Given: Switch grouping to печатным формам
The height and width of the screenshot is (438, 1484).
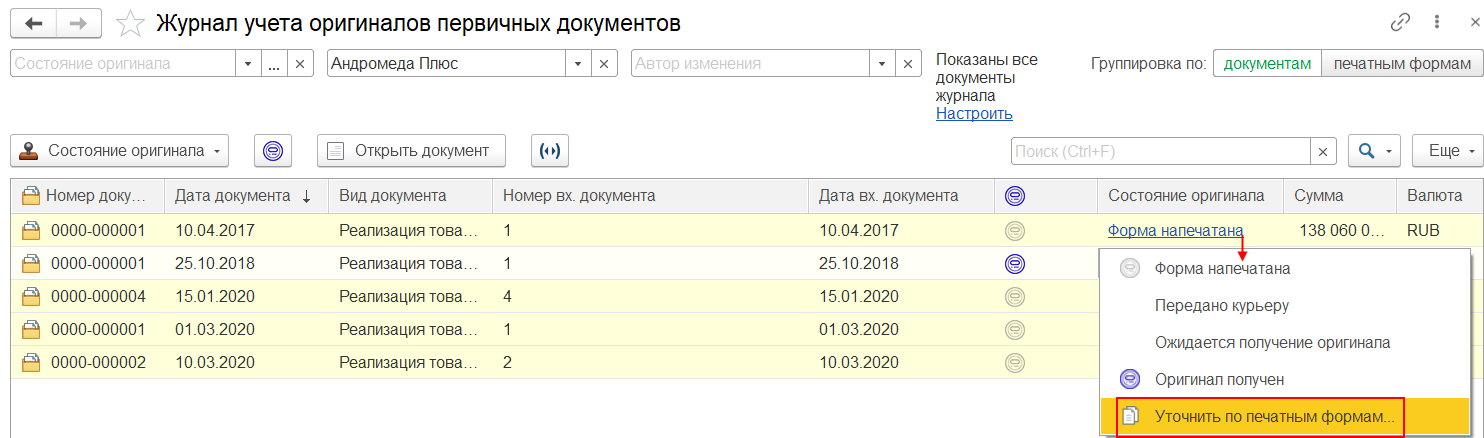Looking at the screenshot, I should pos(1400,63).
